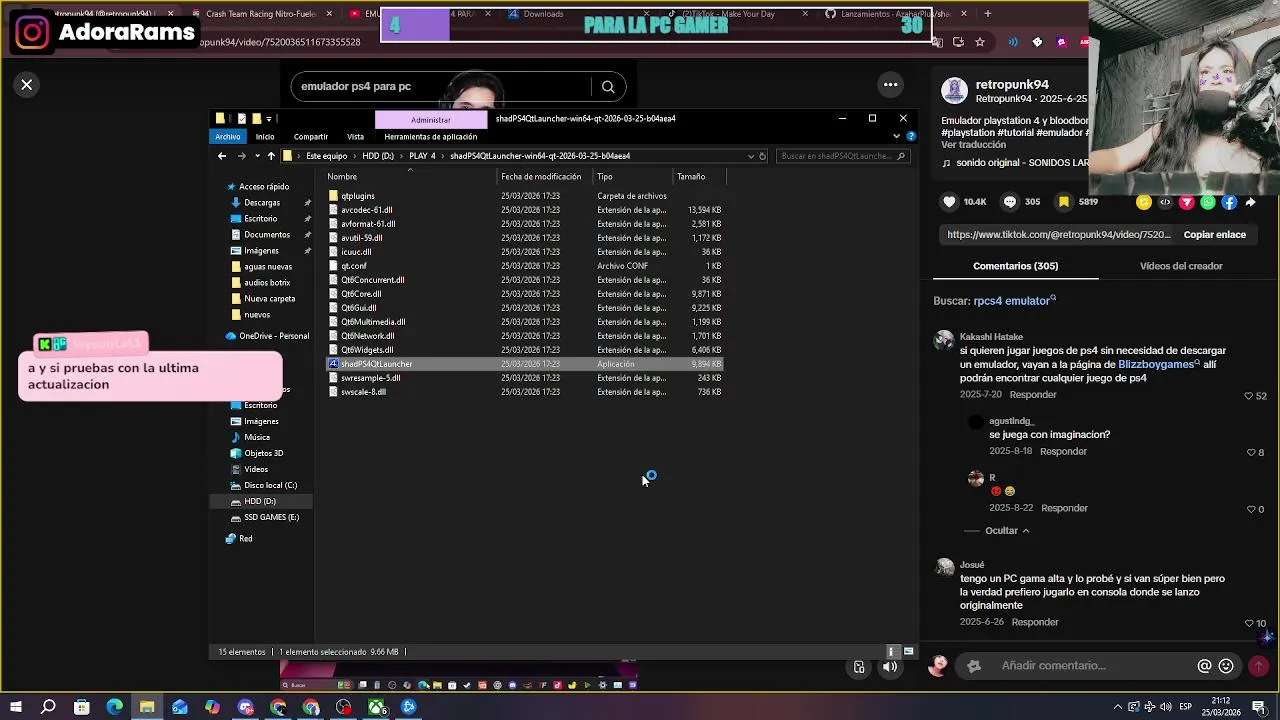This screenshot has height=720, width=1280.
Task: Open the Compartir ribbon tab
Action: coord(311,136)
